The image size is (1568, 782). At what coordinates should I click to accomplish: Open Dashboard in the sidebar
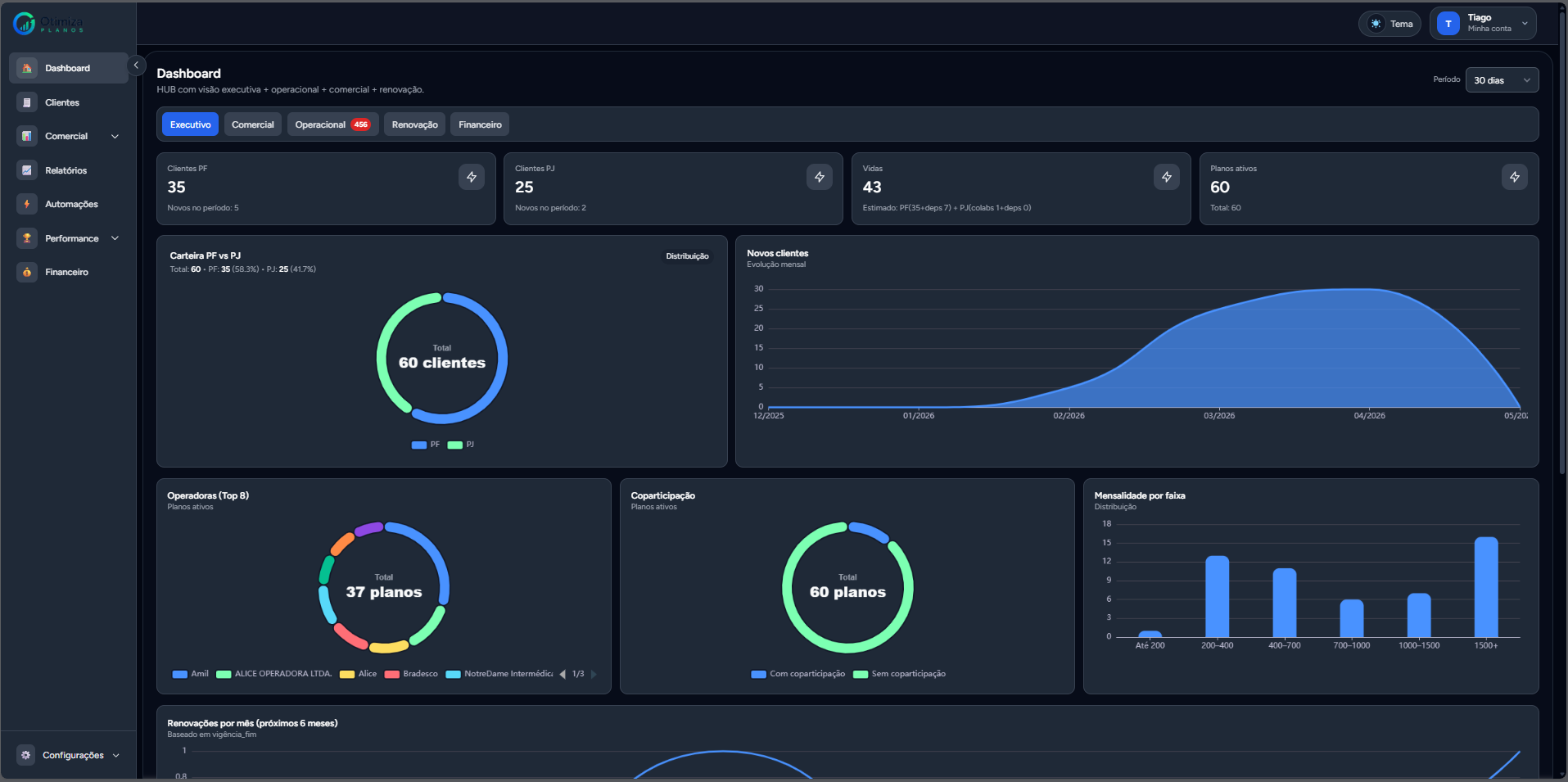click(x=69, y=68)
